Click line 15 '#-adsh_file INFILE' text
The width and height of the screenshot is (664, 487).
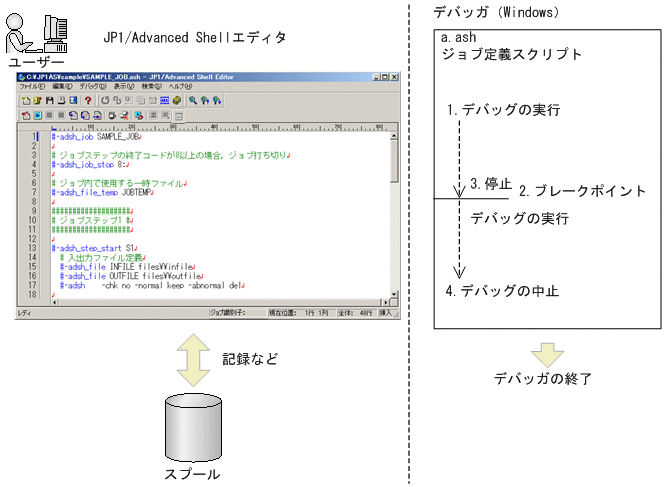(97, 267)
